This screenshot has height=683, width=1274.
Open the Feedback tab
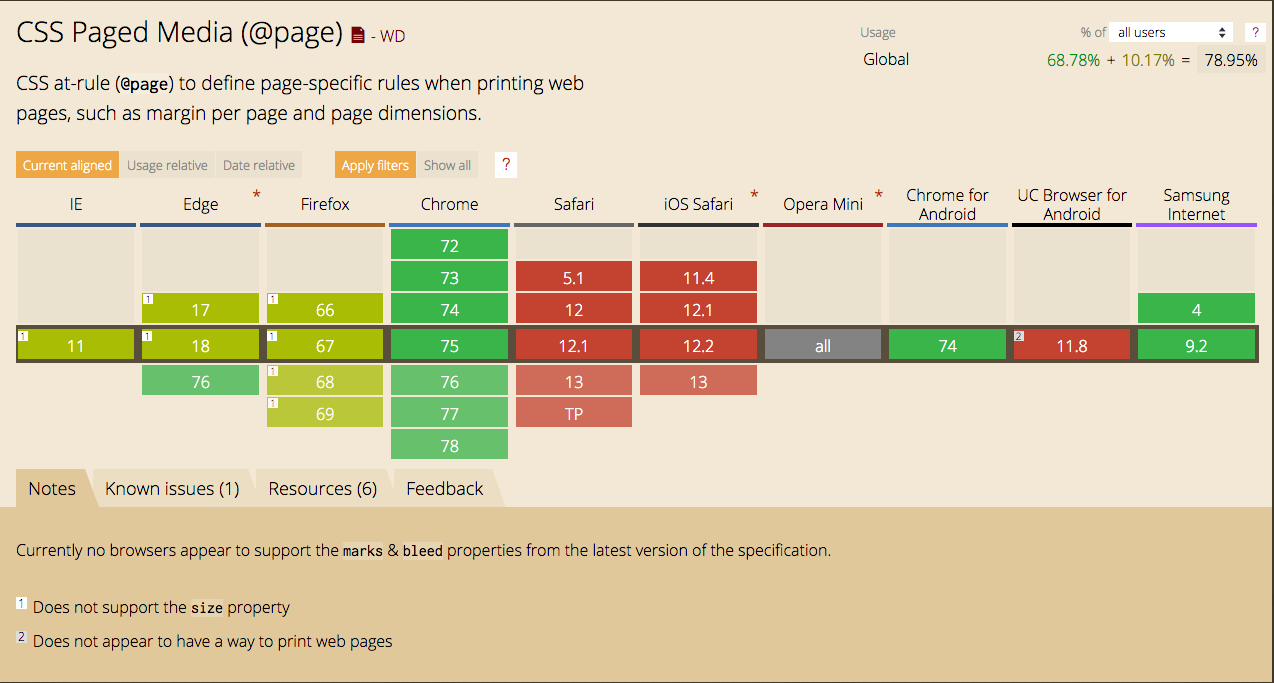coord(444,489)
